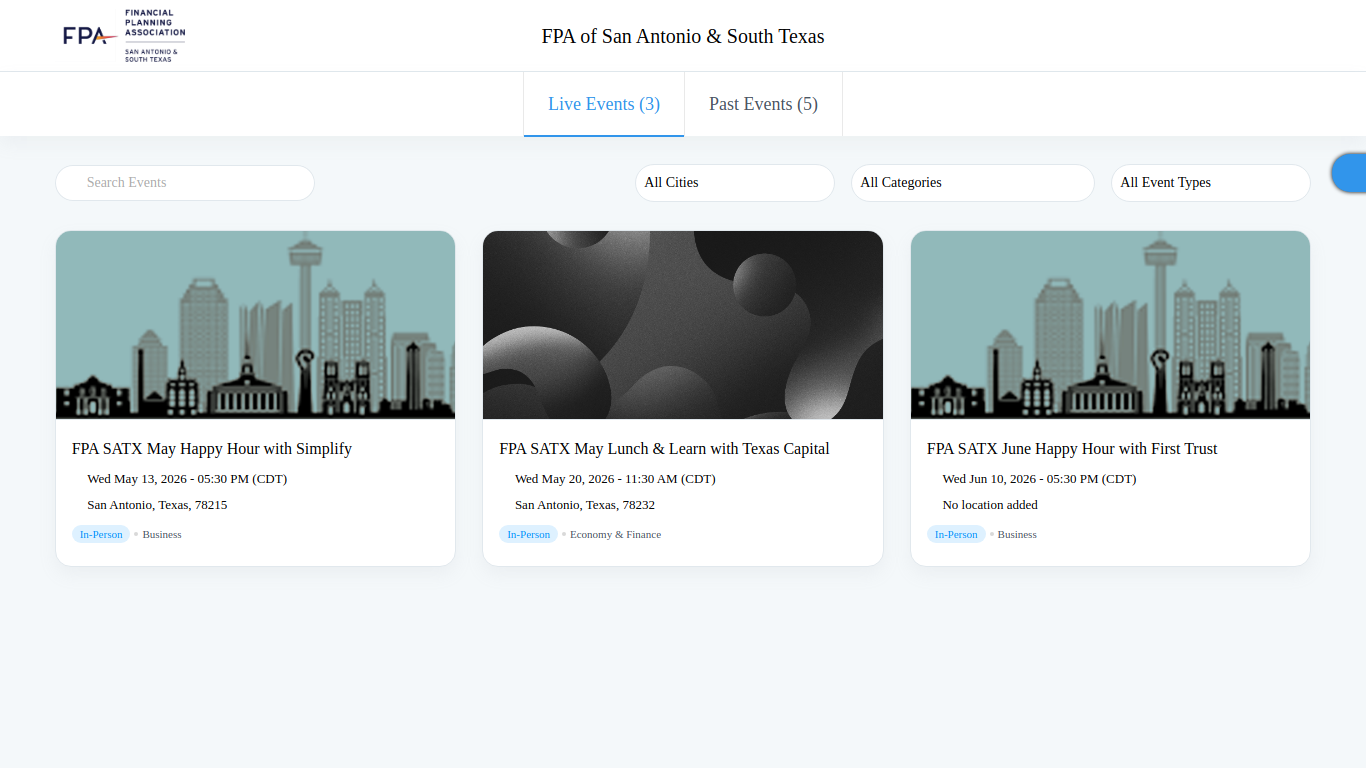Image resolution: width=1366 pixels, height=768 pixels.
Task: Switch to the Live Events tab
Action: point(604,104)
